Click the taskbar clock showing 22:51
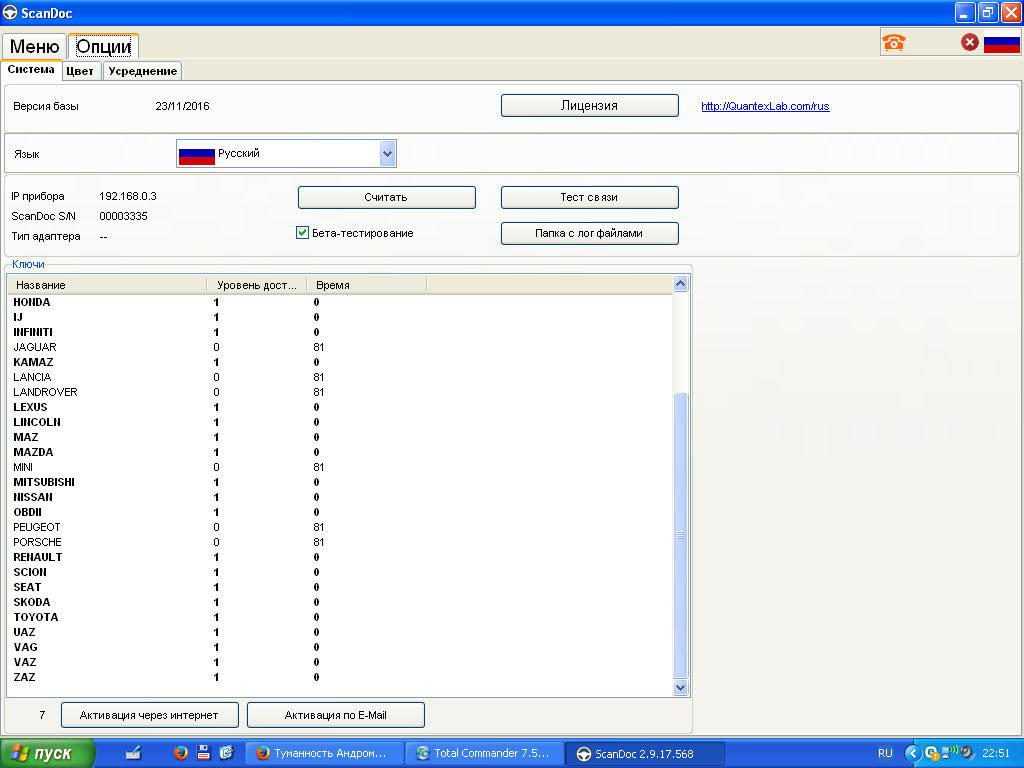This screenshot has width=1024, height=768. pyautogui.click(x=996, y=753)
